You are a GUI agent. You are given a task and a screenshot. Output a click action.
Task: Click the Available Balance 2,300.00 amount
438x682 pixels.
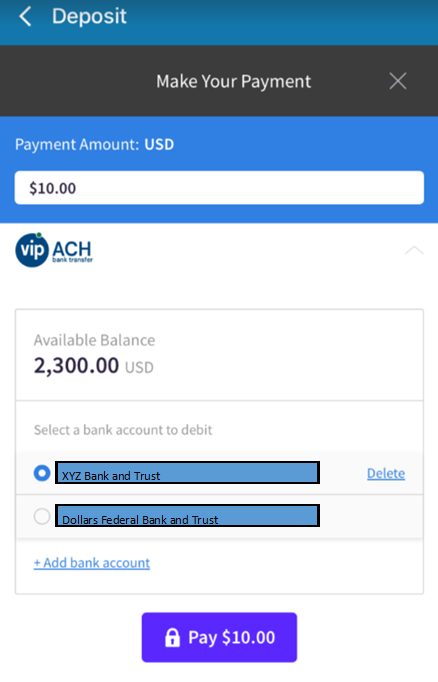(x=77, y=365)
